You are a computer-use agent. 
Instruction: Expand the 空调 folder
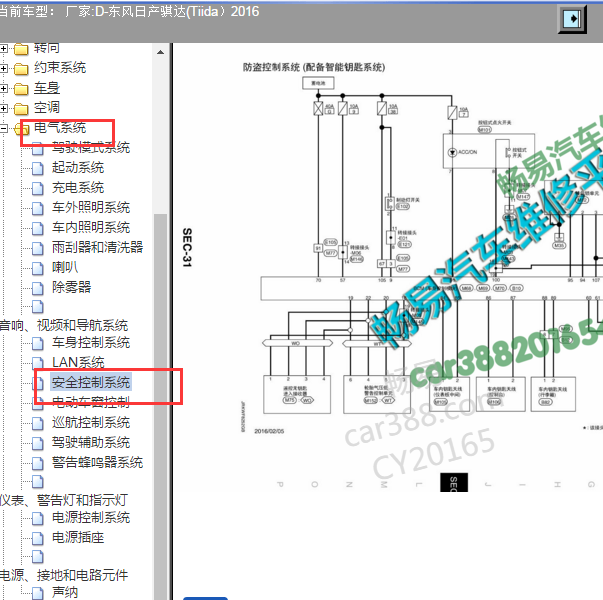tap(3, 108)
